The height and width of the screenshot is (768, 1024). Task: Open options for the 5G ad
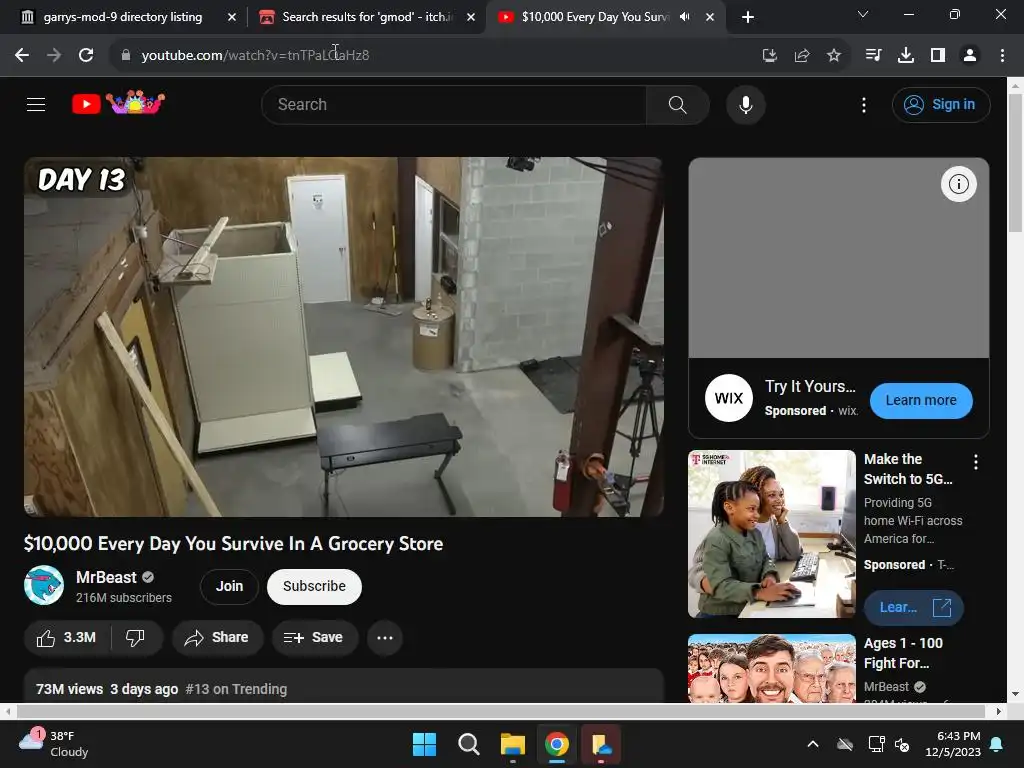click(976, 462)
